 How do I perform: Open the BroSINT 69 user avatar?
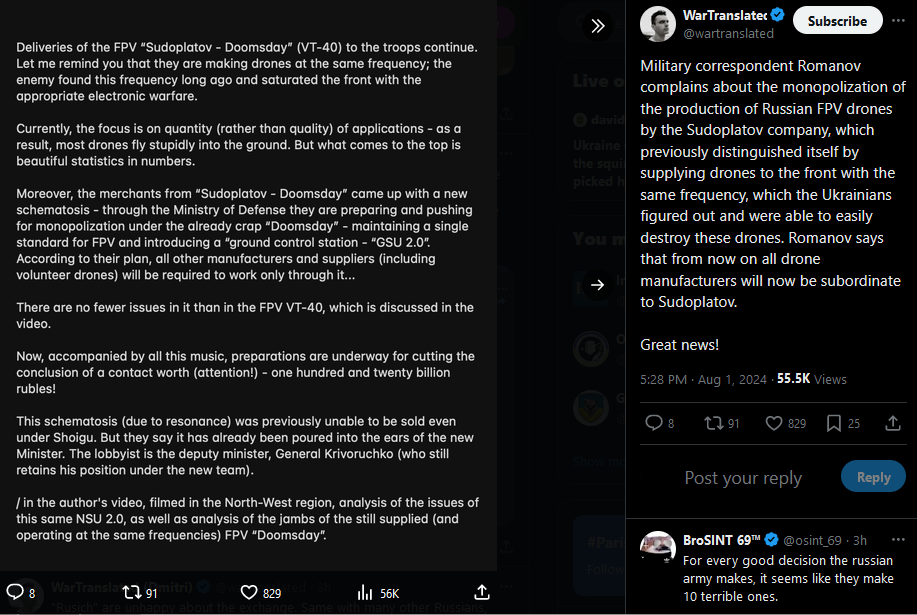click(x=658, y=549)
